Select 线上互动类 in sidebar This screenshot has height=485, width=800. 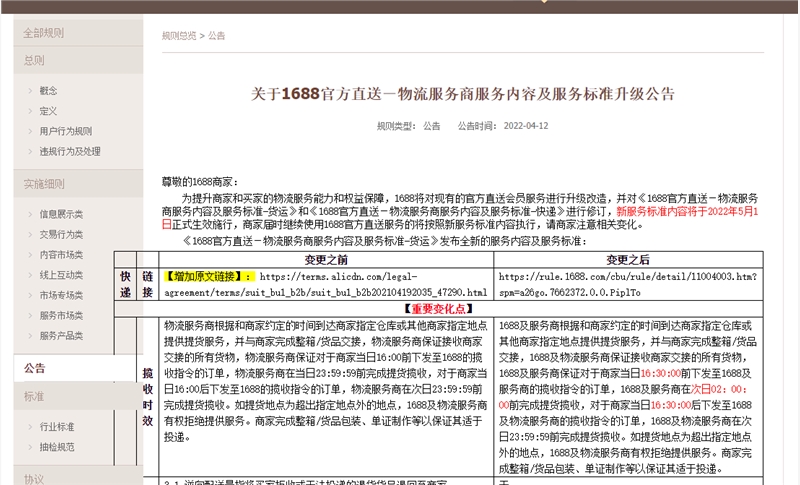coord(61,275)
